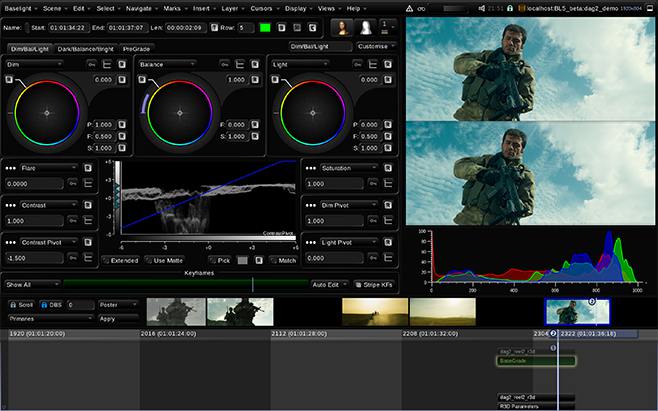Open the Scene menu

[x=55, y=8]
